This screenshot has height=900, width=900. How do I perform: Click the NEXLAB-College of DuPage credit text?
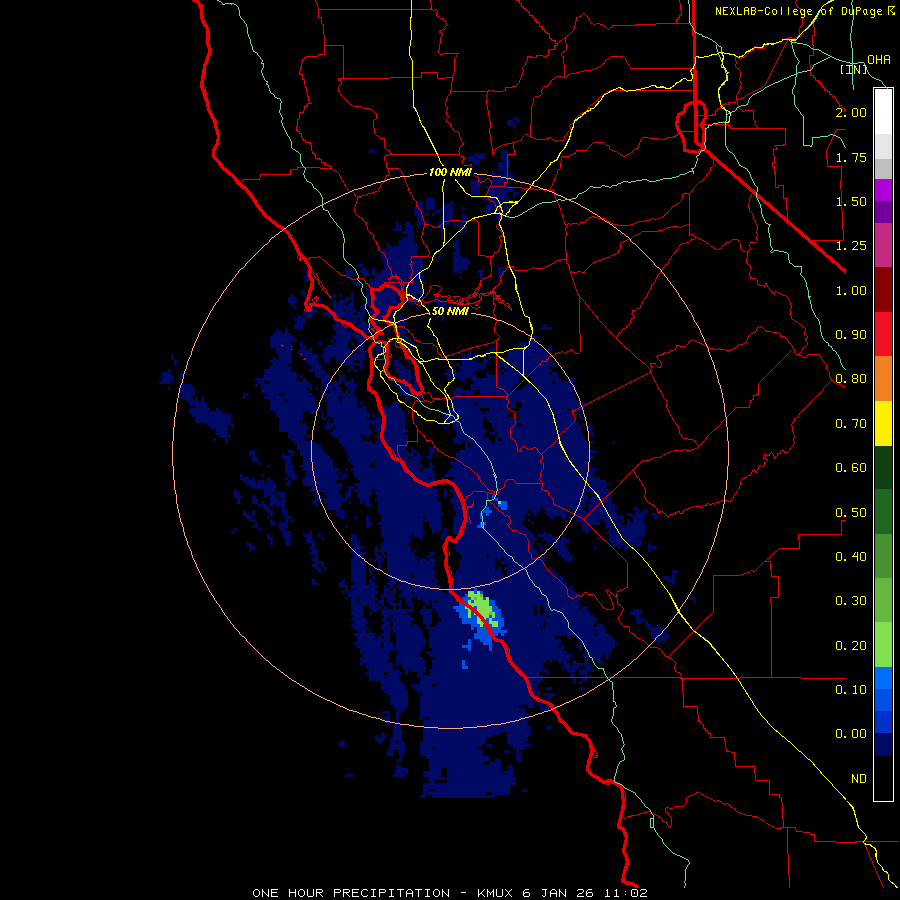[x=804, y=11]
